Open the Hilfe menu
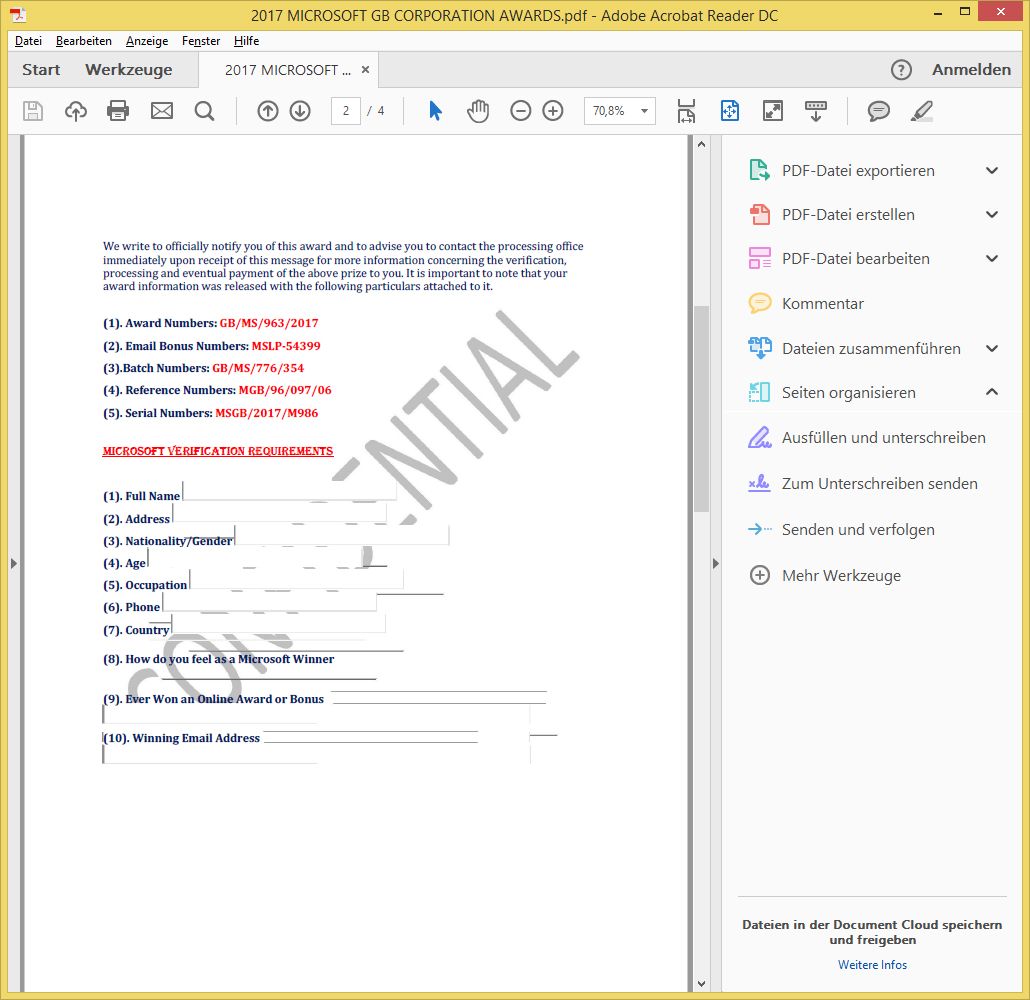The height and width of the screenshot is (1000, 1030). [246, 41]
